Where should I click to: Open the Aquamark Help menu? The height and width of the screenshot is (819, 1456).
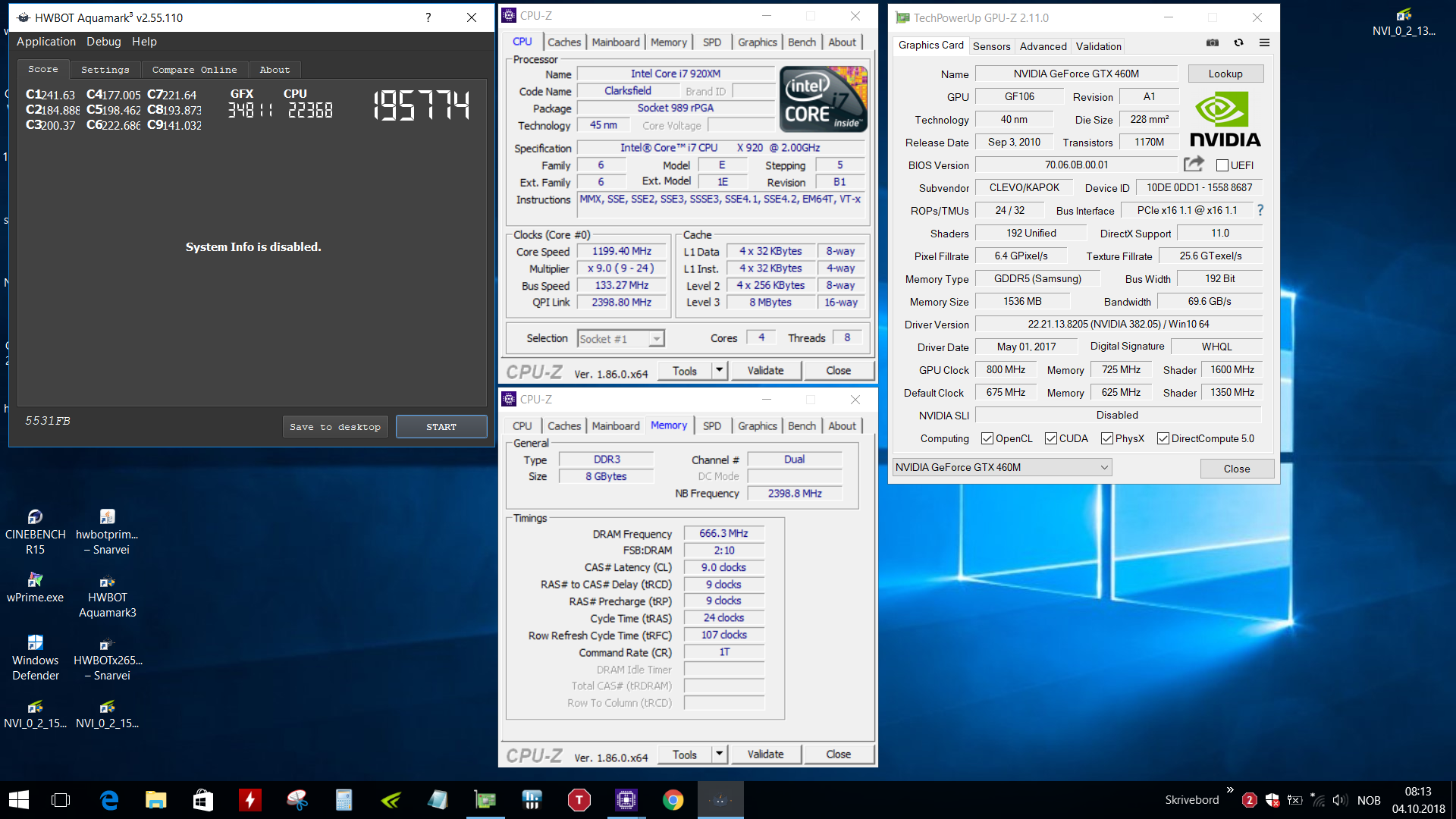click(144, 42)
